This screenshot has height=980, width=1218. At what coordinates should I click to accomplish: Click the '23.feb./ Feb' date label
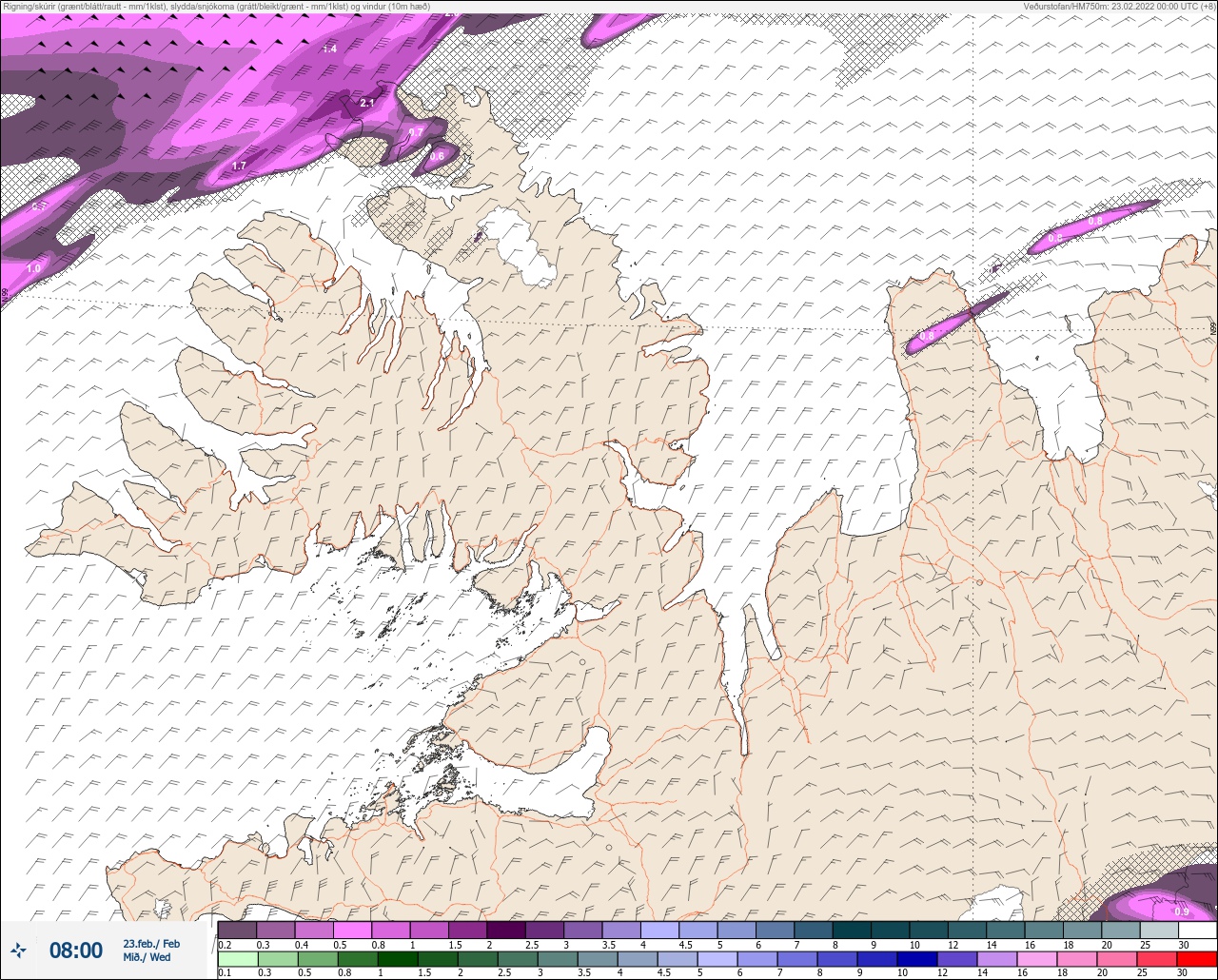(x=151, y=943)
